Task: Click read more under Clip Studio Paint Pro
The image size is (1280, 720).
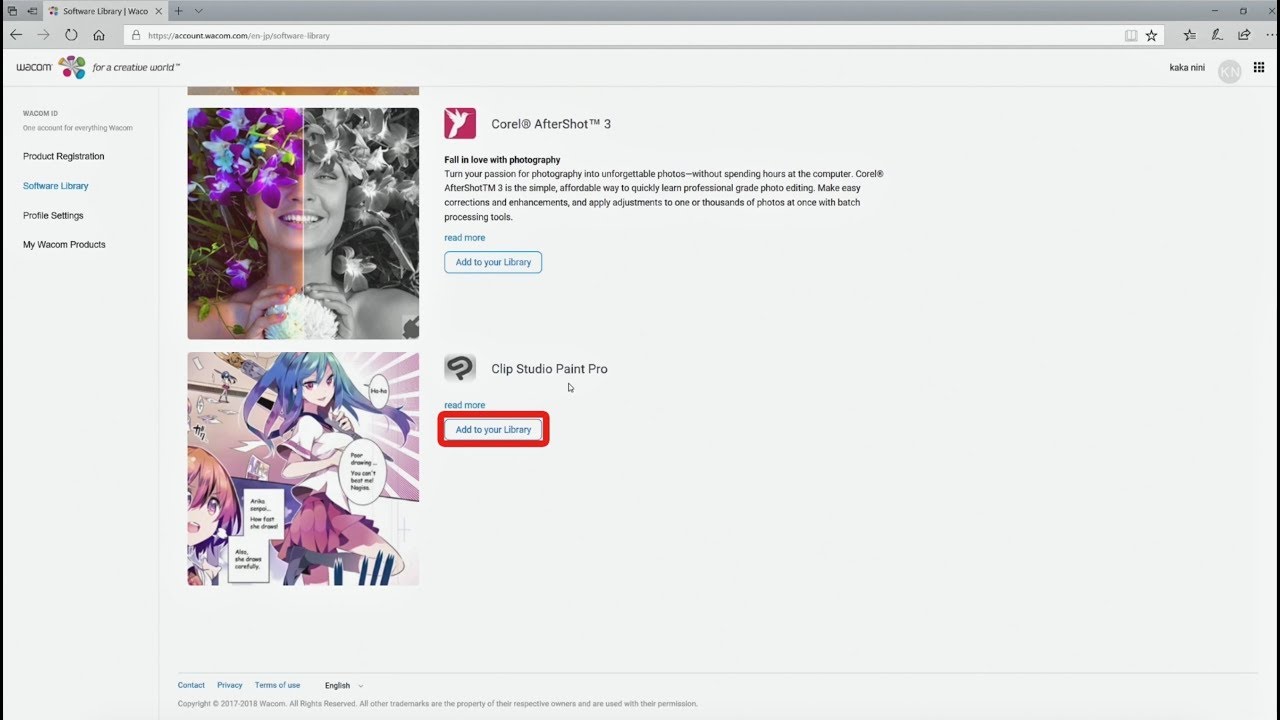Action: [x=464, y=405]
